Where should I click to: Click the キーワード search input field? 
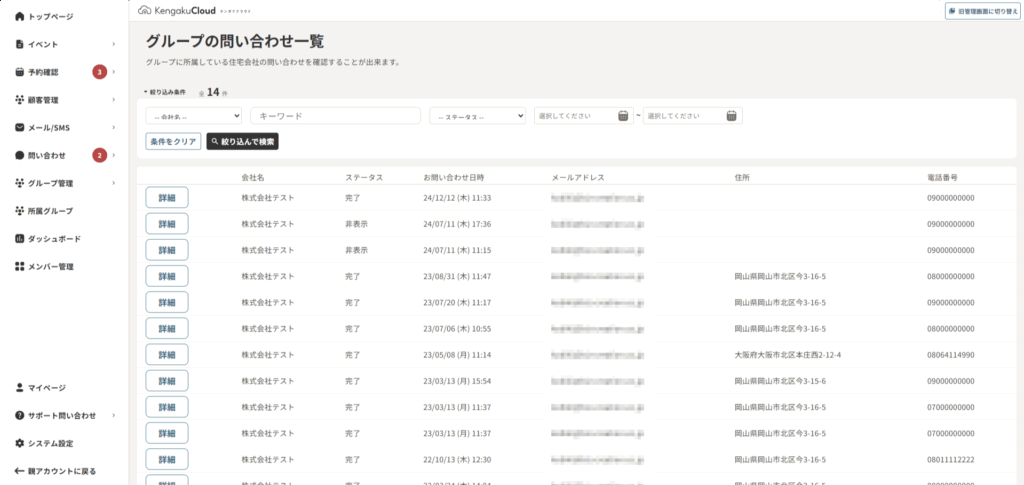(335, 116)
